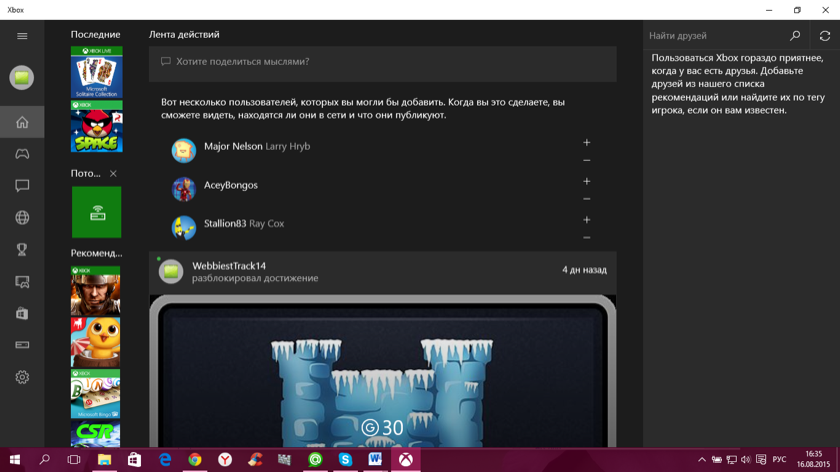Open My Games controller icon
The height and width of the screenshot is (472, 840).
click(x=22, y=154)
